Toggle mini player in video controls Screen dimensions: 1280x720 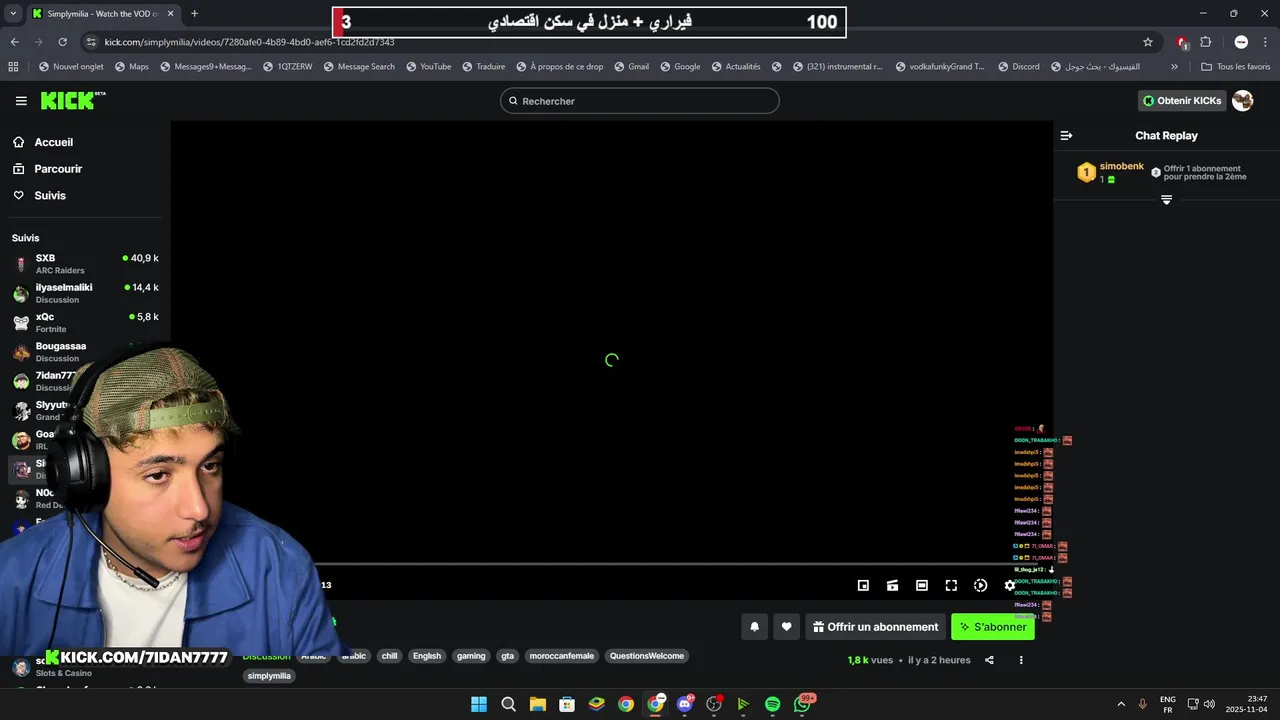click(863, 585)
